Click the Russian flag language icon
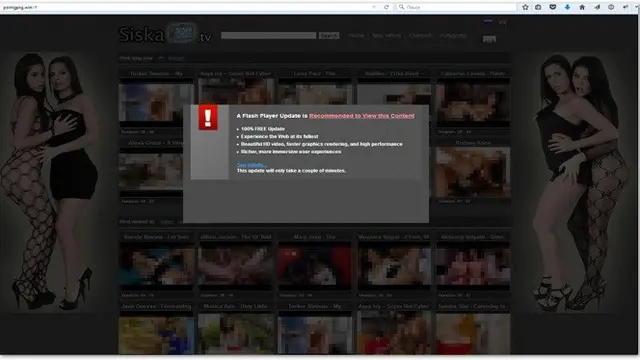The image size is (640, 360). (489, 21)
